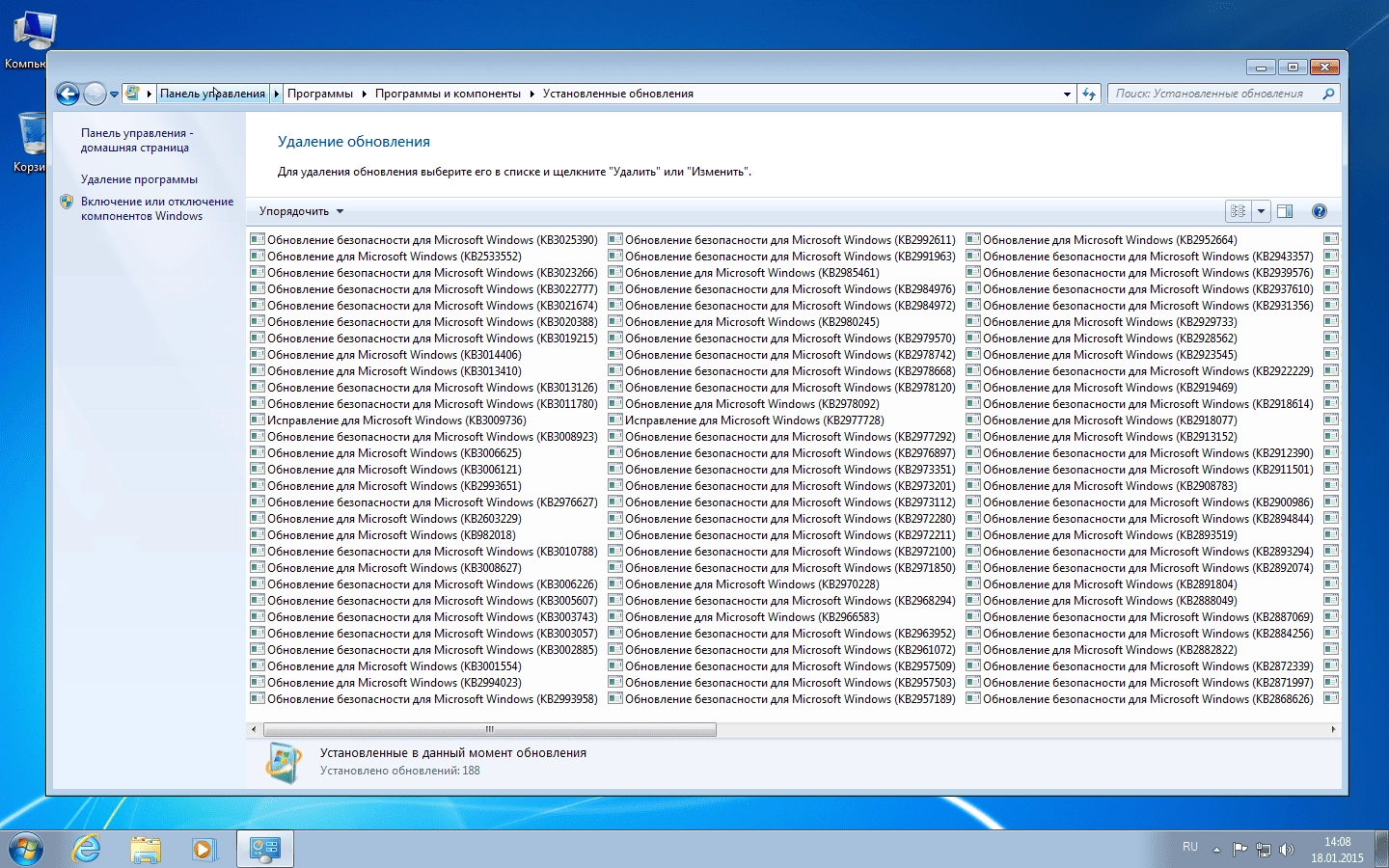This screenshot has width=1389, height=868.
Task: Open Windows Explorer folder on taskbar
Action: (x=146, y=850)
